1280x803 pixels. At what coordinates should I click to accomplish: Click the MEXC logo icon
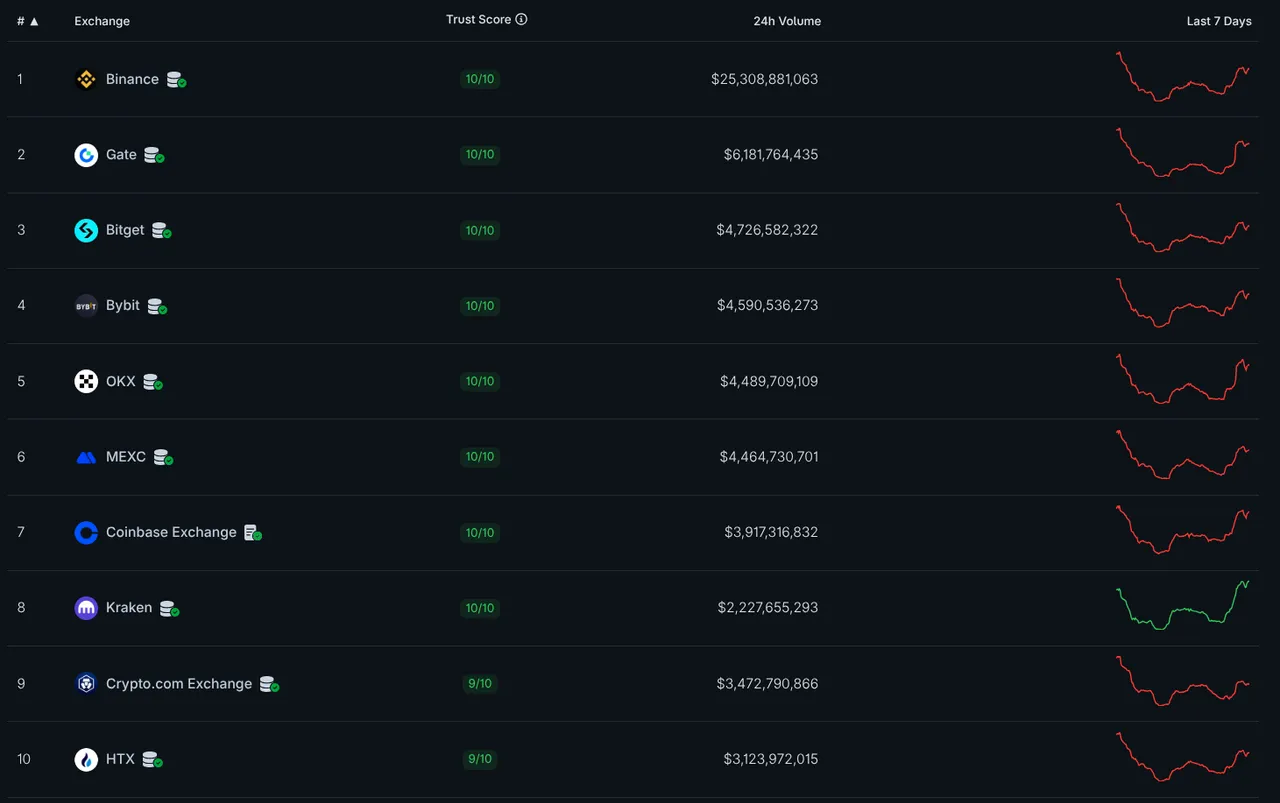click(x=86, y=457)
